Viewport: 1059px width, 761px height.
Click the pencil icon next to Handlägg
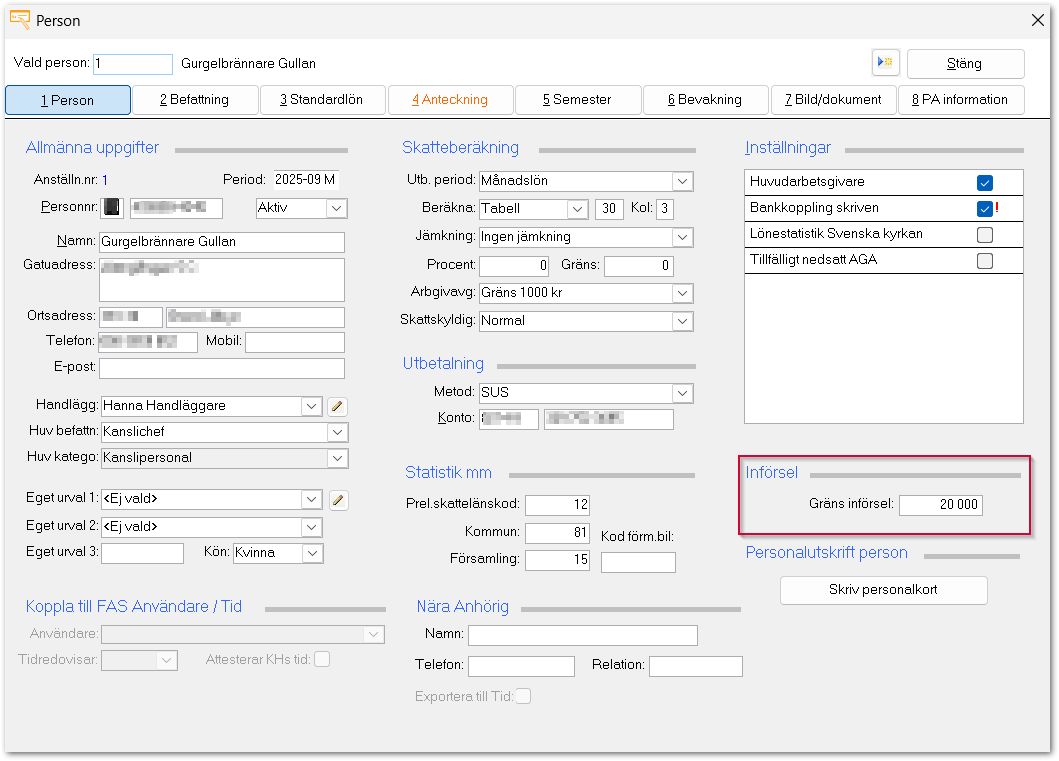click(338, 406)
